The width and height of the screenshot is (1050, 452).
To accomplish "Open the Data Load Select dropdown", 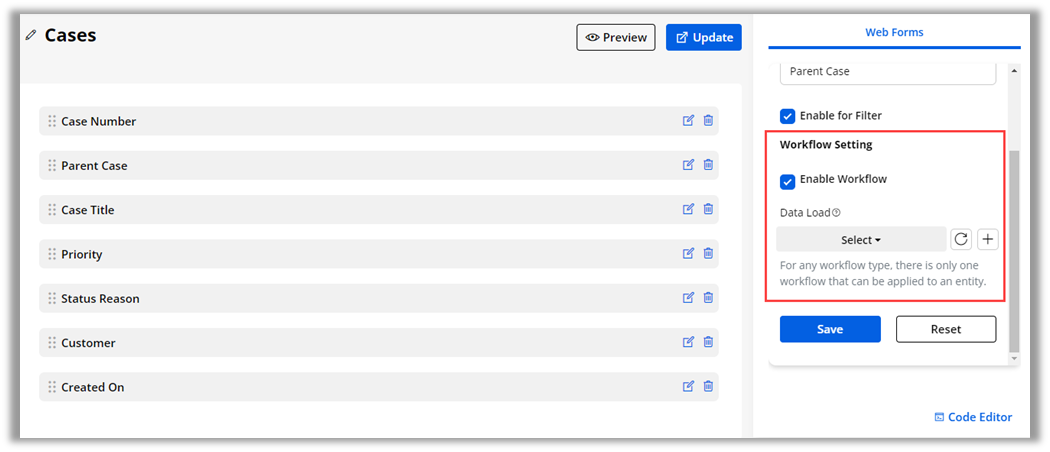I will click(x=861, y=240).
